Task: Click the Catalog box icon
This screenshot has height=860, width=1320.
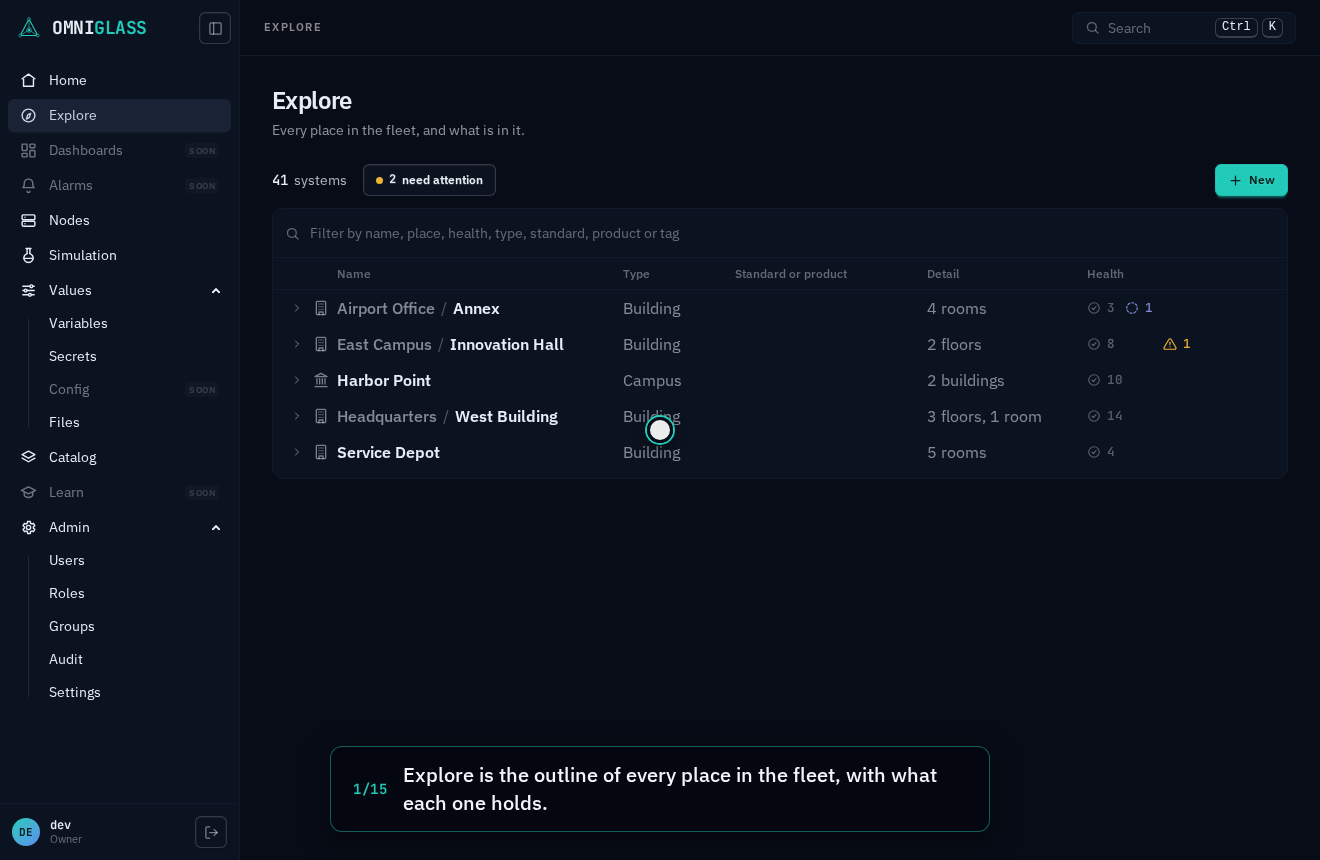Action: click(29, 457)
